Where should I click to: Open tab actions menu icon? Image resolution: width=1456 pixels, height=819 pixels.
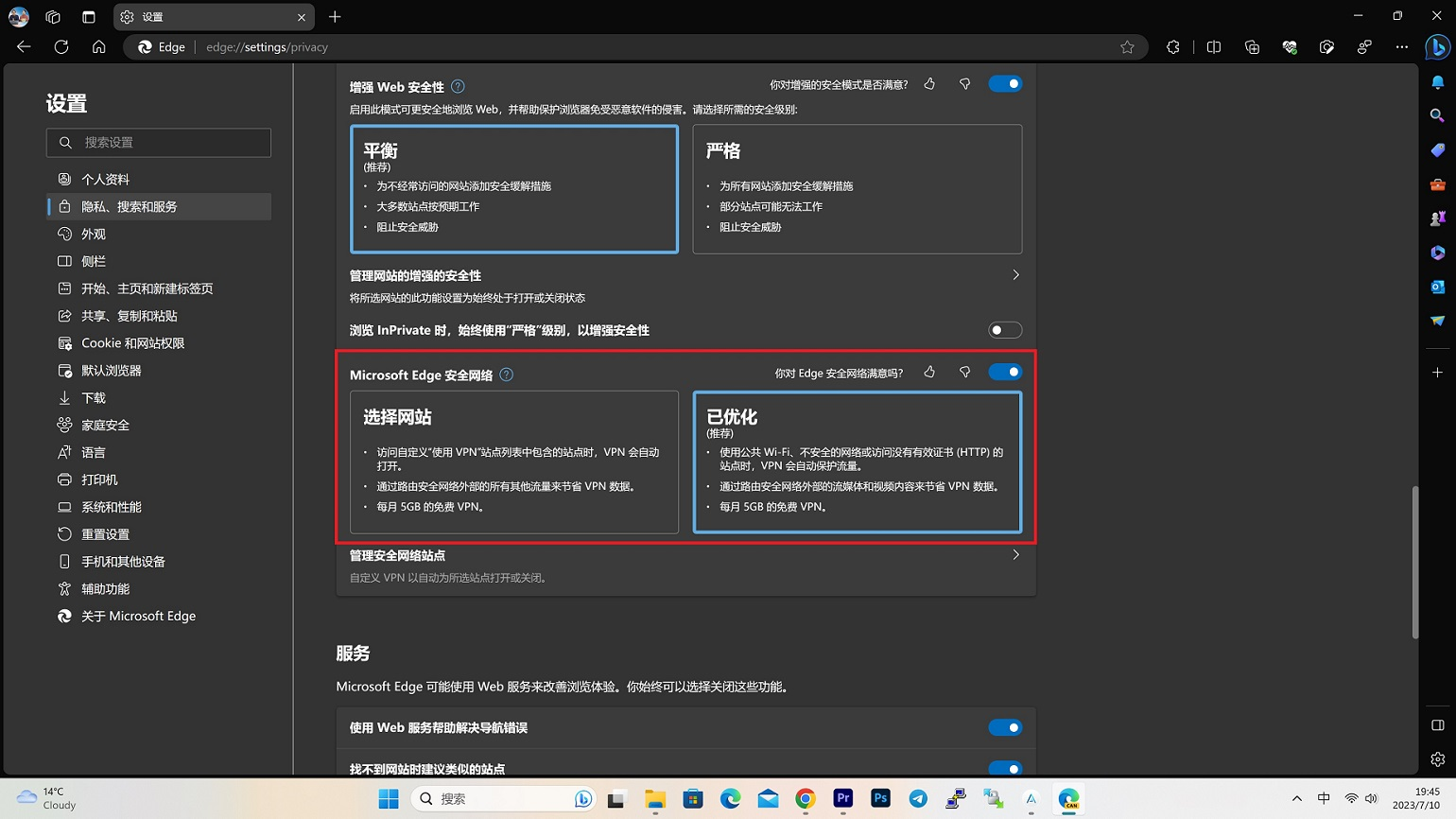(89, 17)
